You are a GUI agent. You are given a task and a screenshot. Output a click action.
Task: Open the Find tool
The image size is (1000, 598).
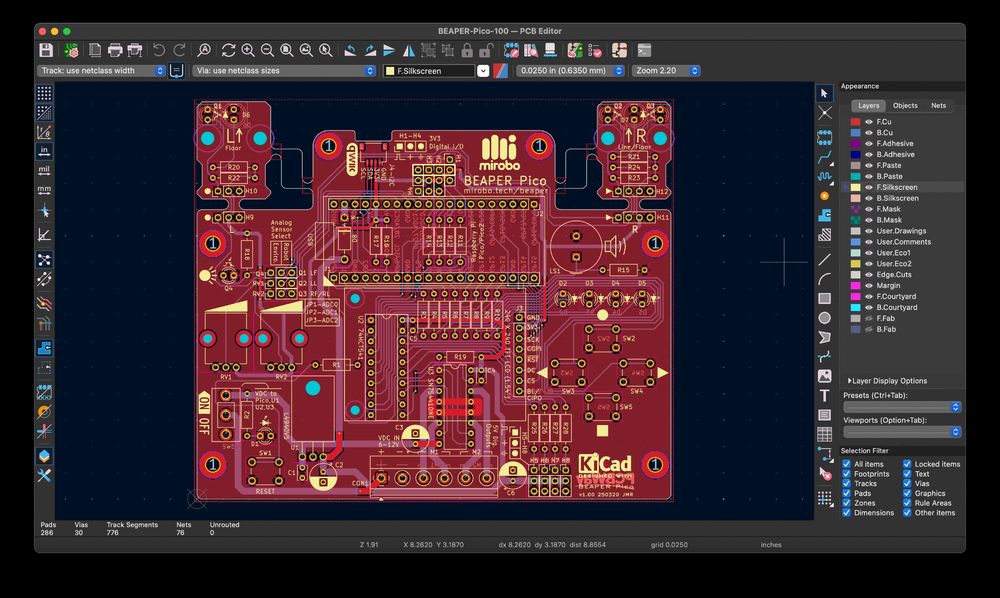pos(204,50)
